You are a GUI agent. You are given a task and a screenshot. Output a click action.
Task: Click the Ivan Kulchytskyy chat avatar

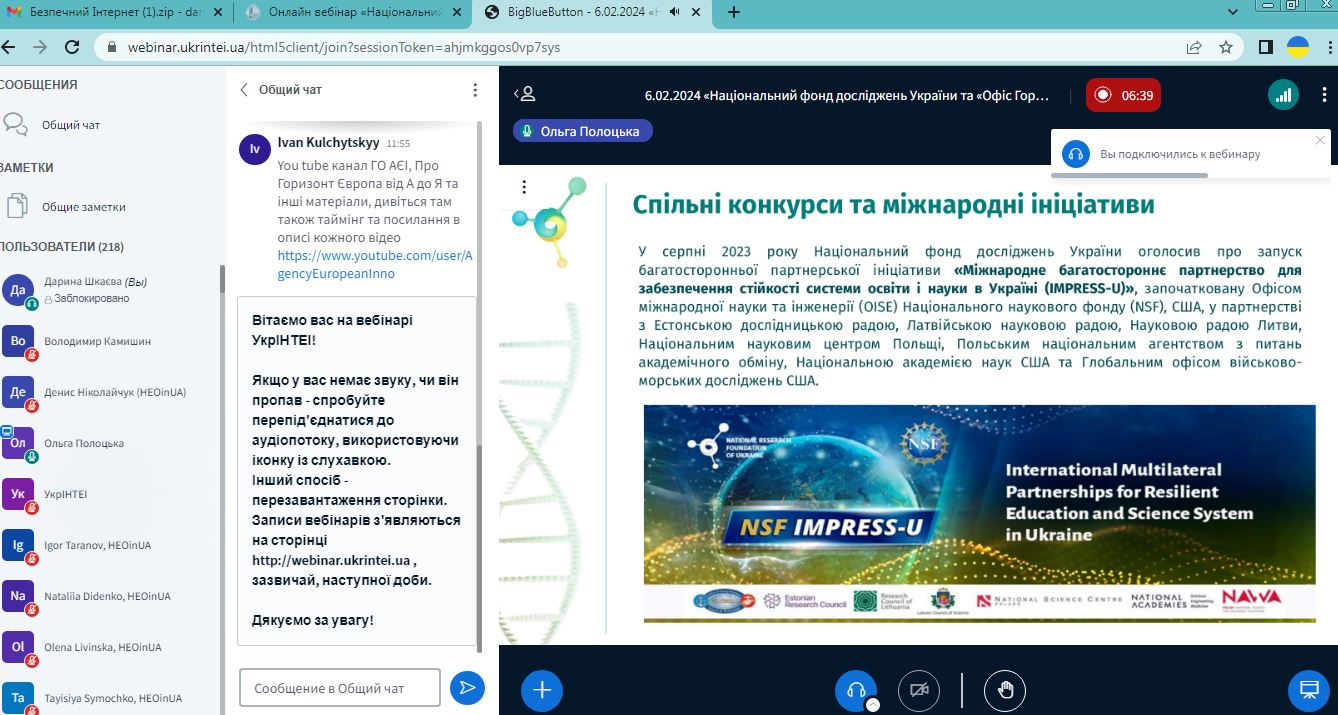255,149
